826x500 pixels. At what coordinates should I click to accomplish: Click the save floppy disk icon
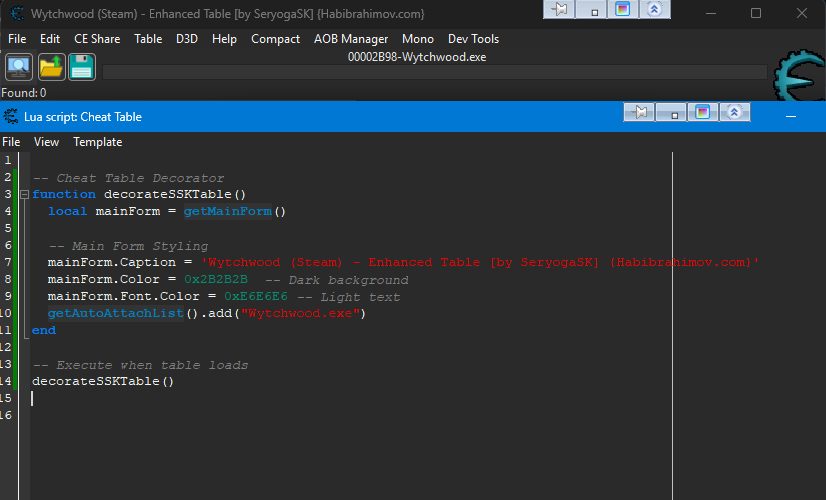coord(82,67)
